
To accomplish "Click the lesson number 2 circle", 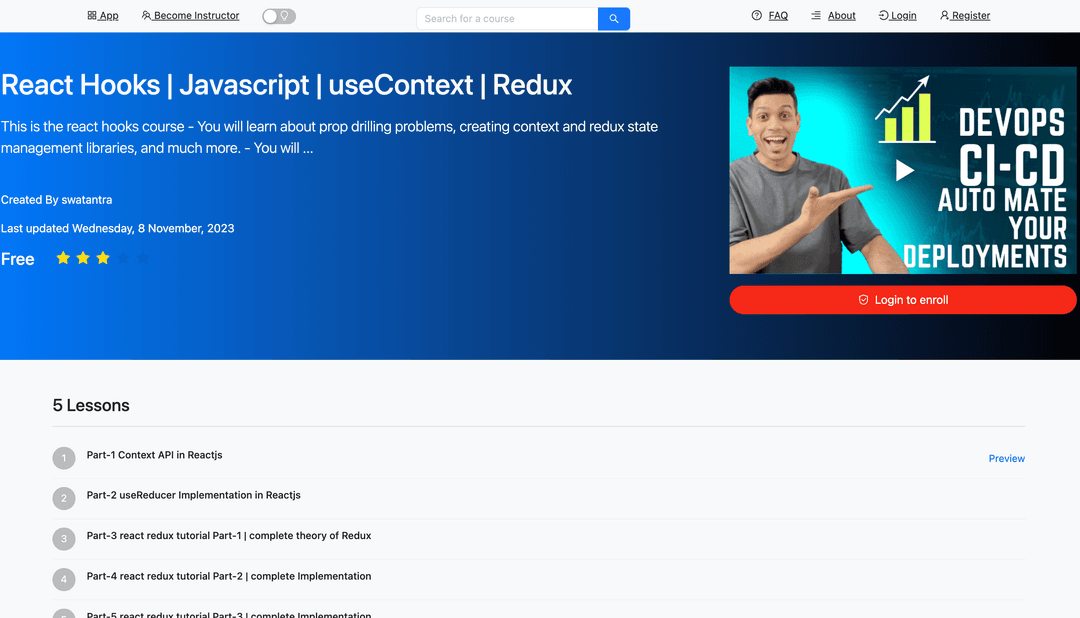I will point(64,498).
